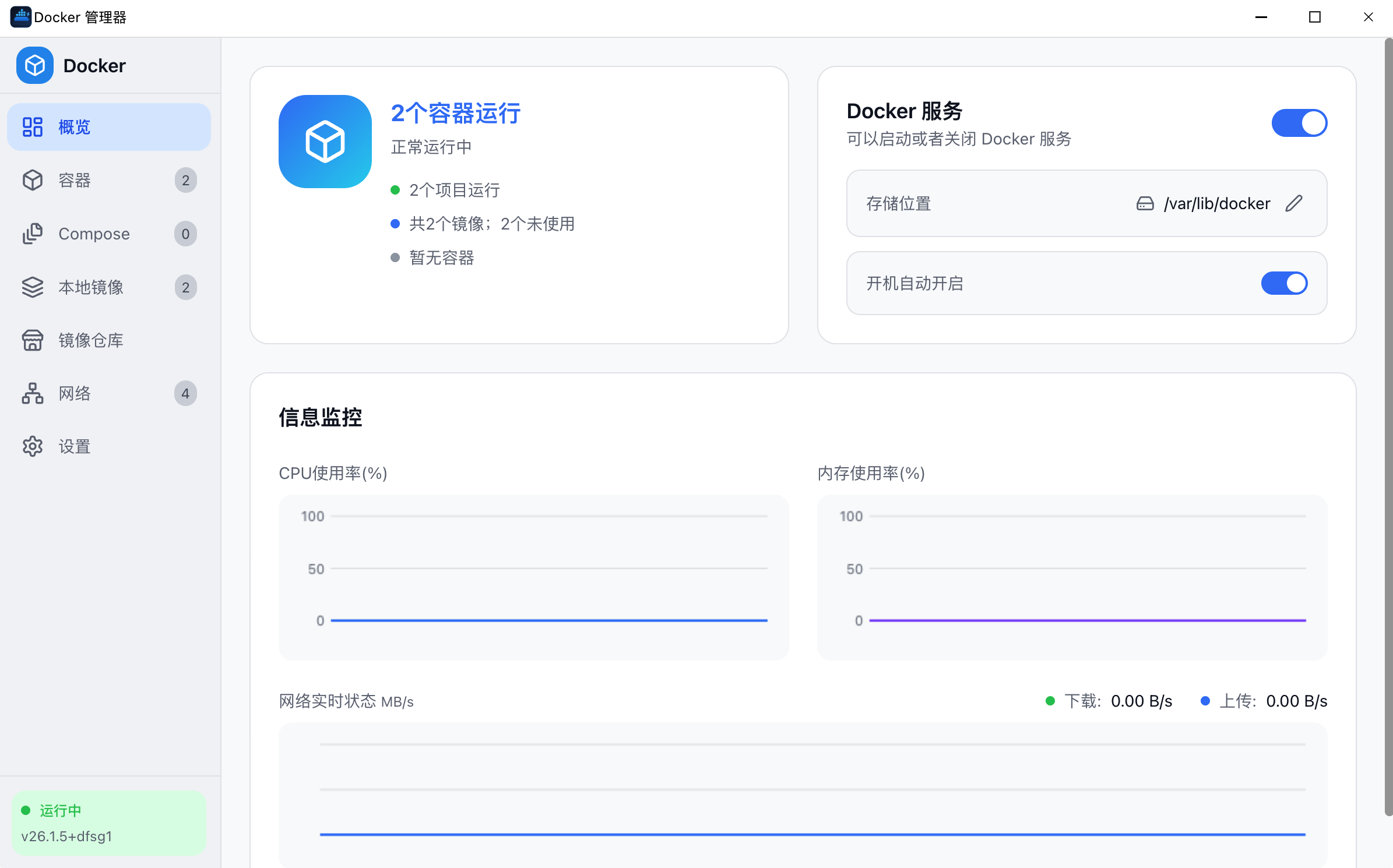Click the Docker whale icon in title bar
The height and width of the screenshot is (868, 1393).
coord(21,17)
